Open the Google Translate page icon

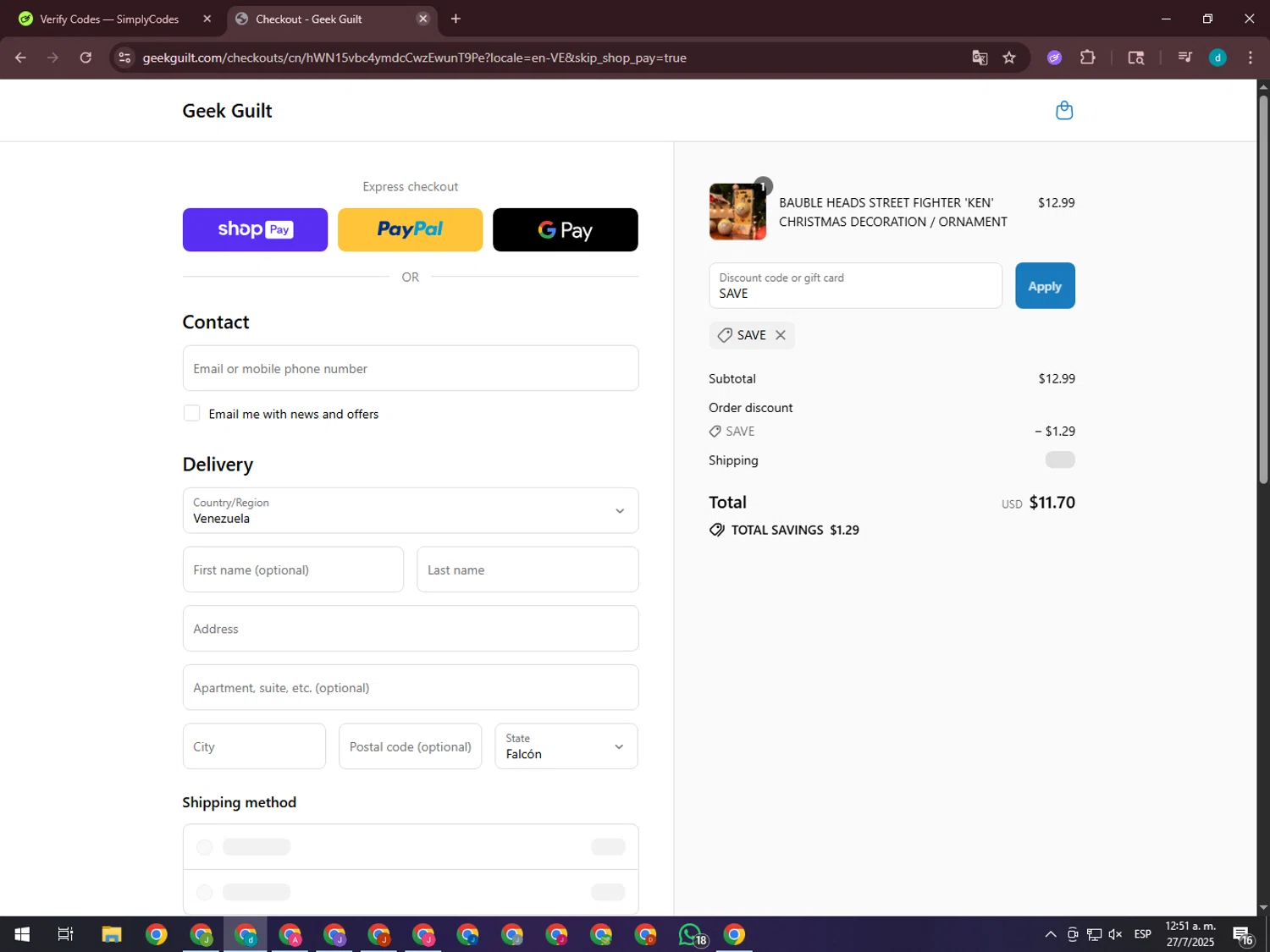980,58
